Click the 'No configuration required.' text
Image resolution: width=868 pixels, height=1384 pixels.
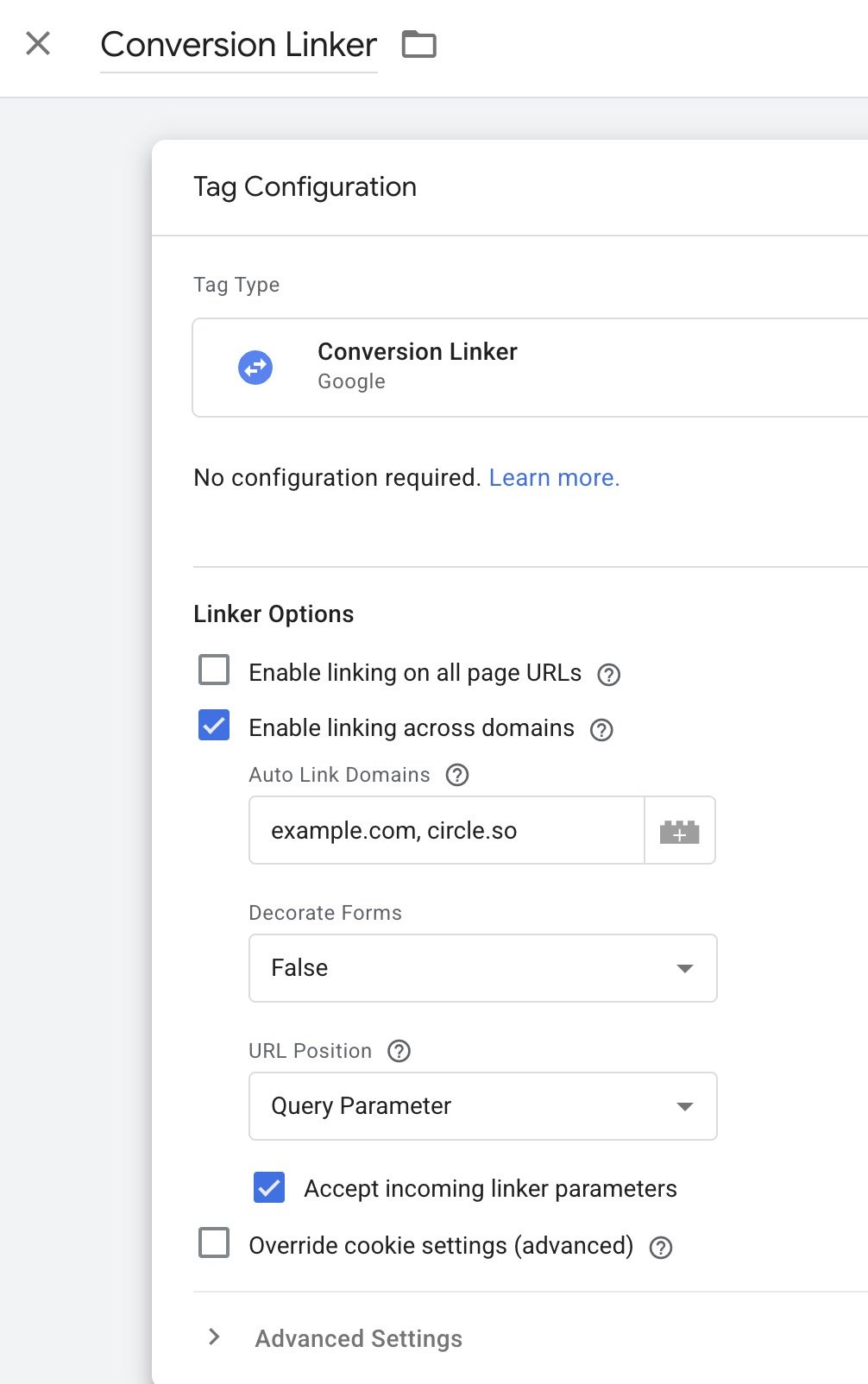(337, 478)
